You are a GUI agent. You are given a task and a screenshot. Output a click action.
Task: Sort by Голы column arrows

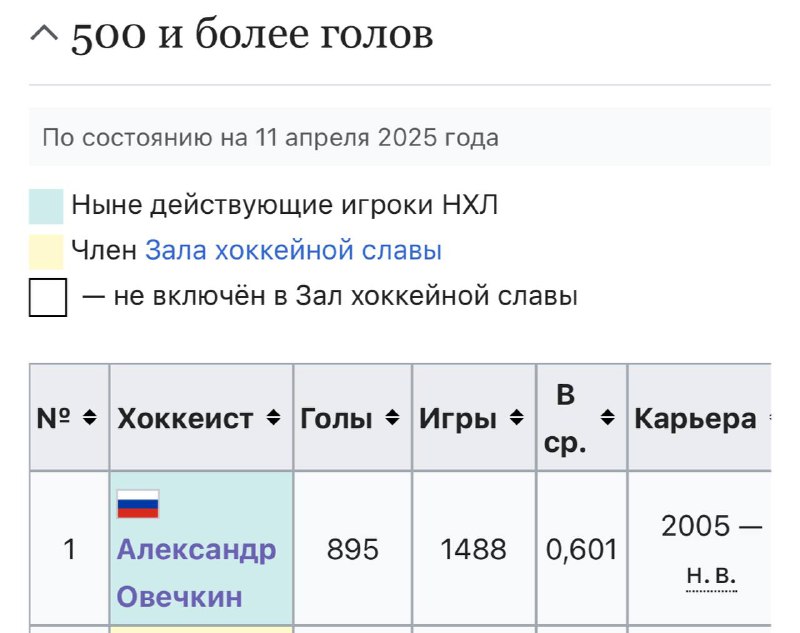click(392, 417)
